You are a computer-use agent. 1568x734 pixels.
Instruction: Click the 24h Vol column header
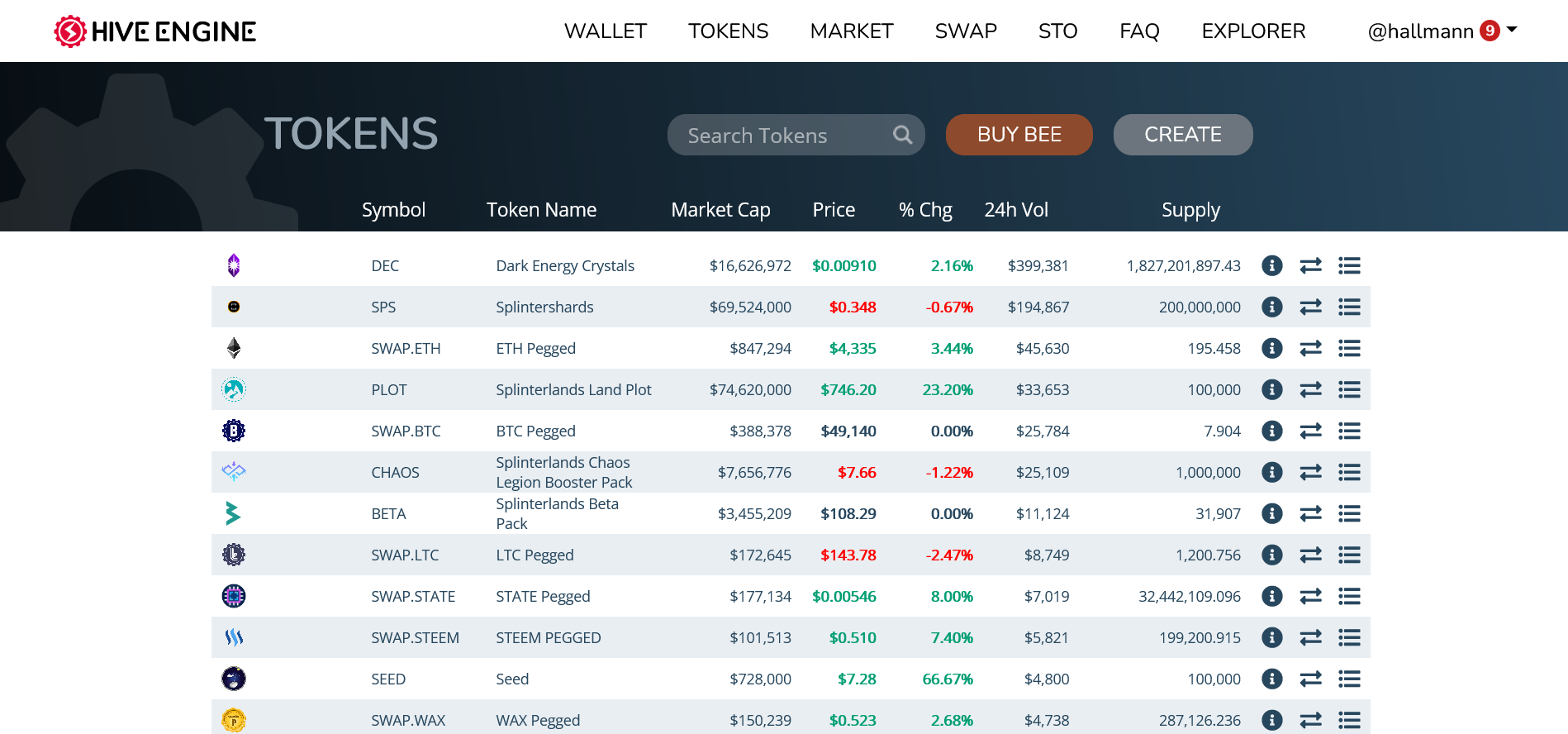tap(1017, 210)
